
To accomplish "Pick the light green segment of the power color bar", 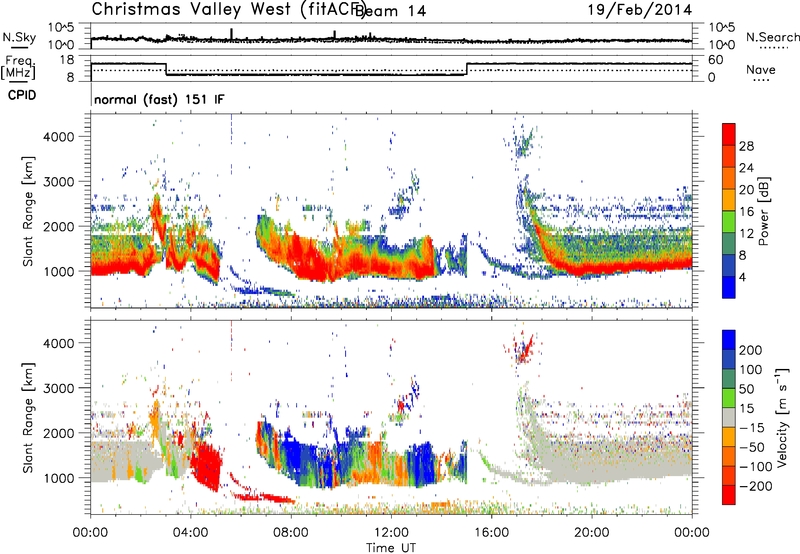I will [x=729, y=221].
